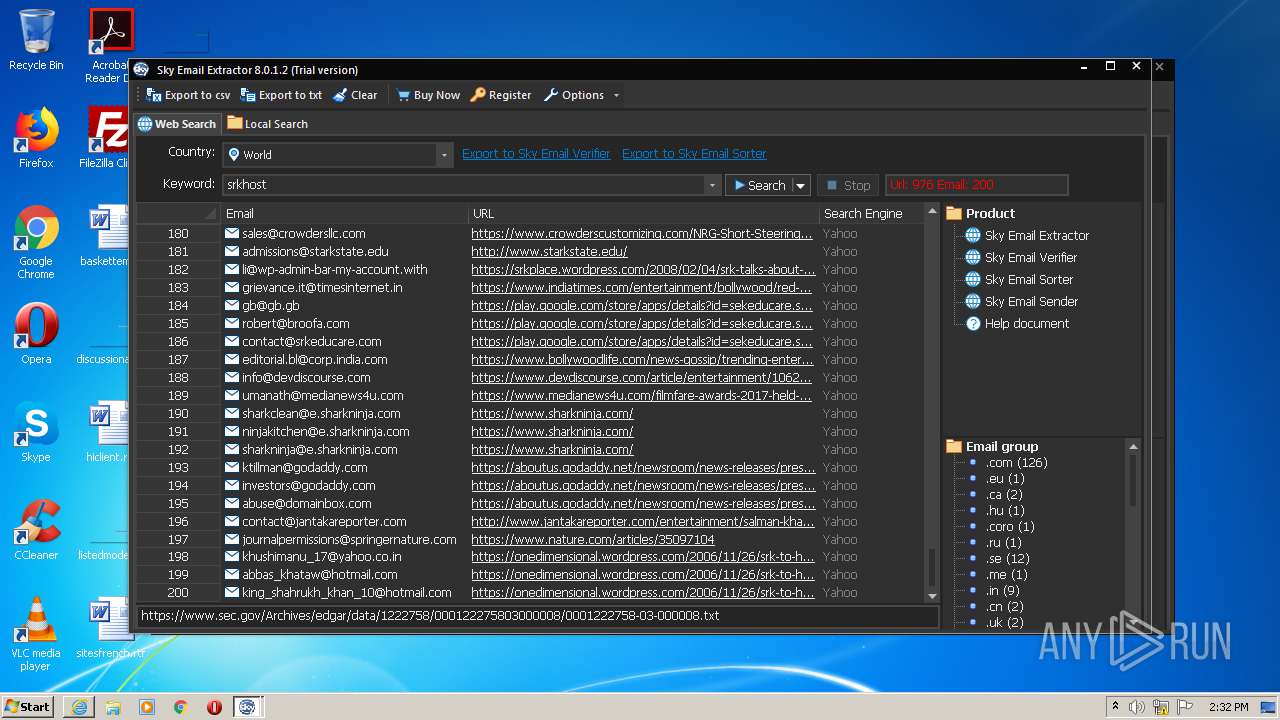This screenshot has width=1280, height=720.
Task: Open Firefox desktop icon
Action: [36, 138]
